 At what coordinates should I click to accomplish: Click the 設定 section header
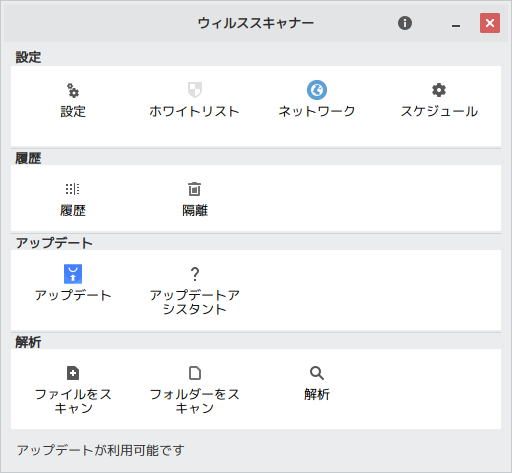28,57
